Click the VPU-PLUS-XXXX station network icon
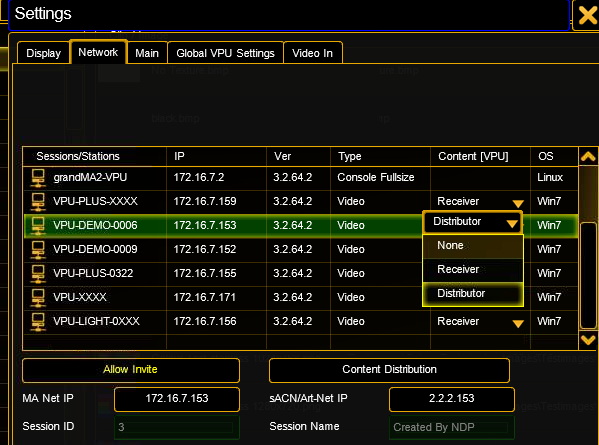Image resolution: width=599 pixels, height=445 pixels. tap(38, 202)
